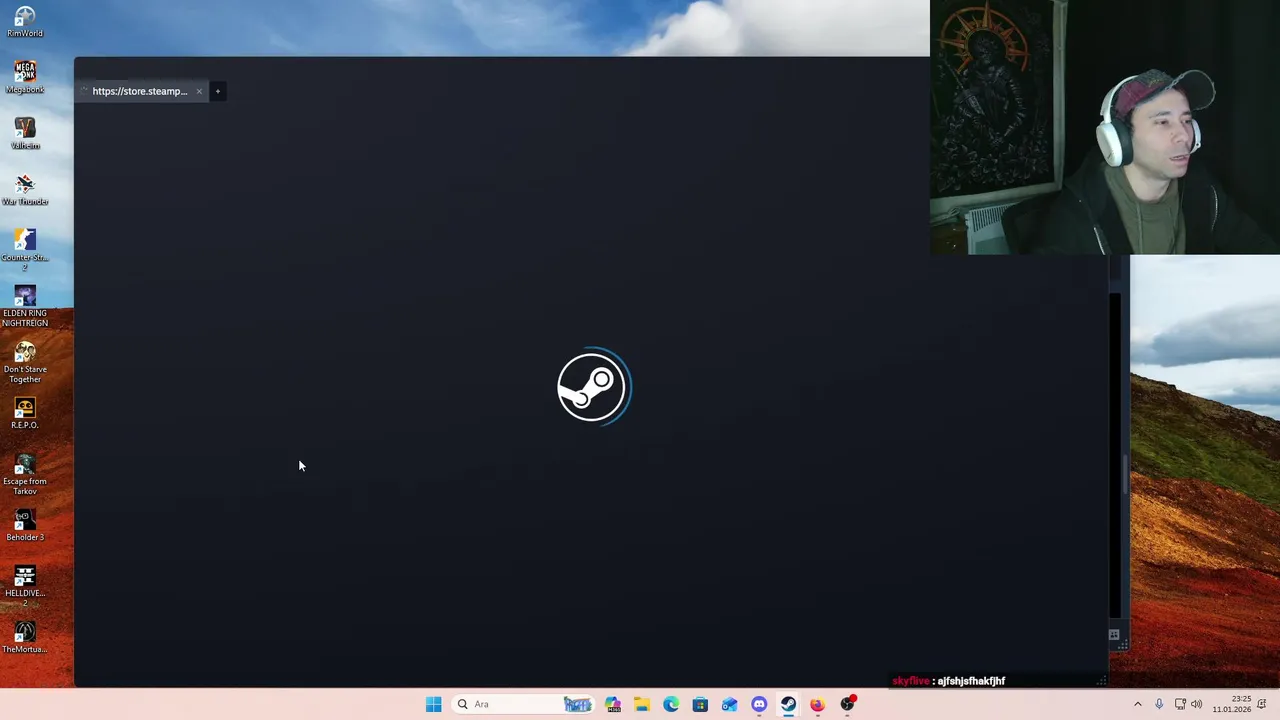Select the R.E.P.O. desktop icon
The height and width of the screenshot is (720, 1280).
point(25,413)
